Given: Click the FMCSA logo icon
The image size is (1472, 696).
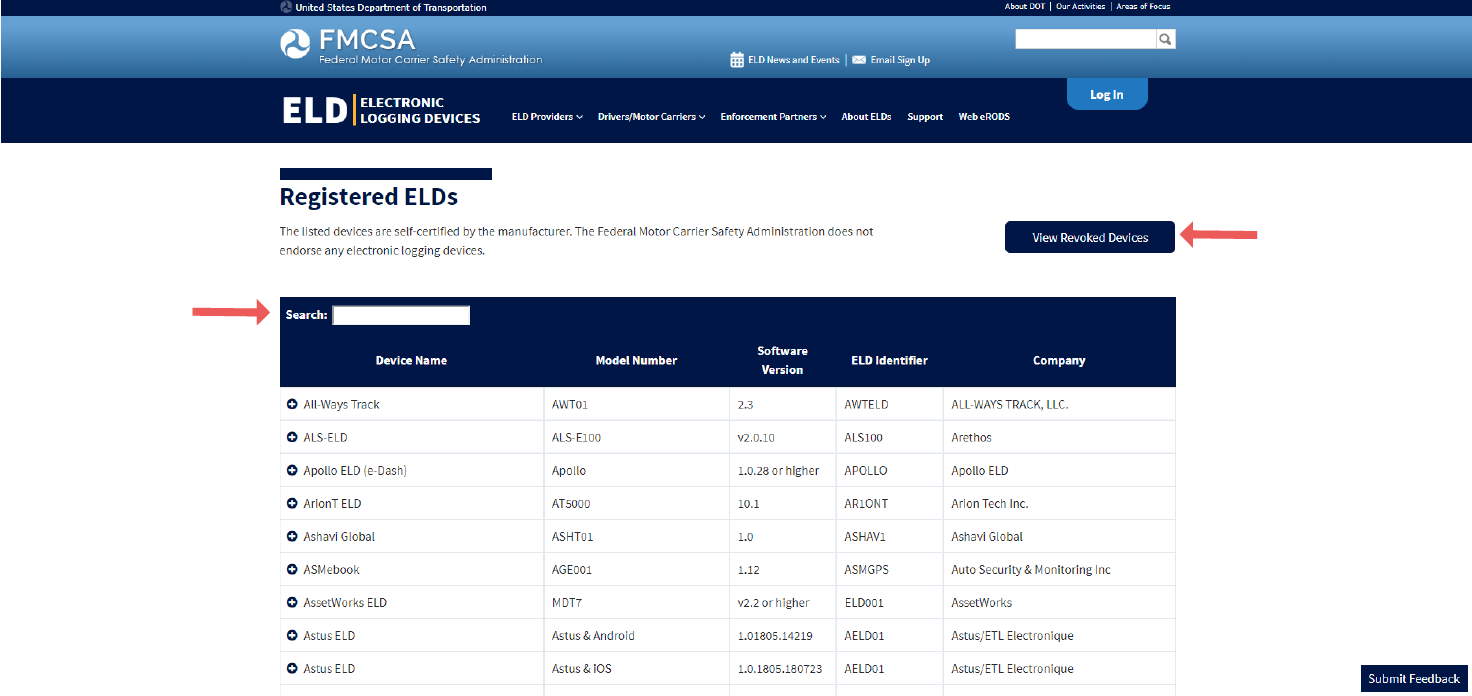Looking at the screenshot, I should 295,44.
